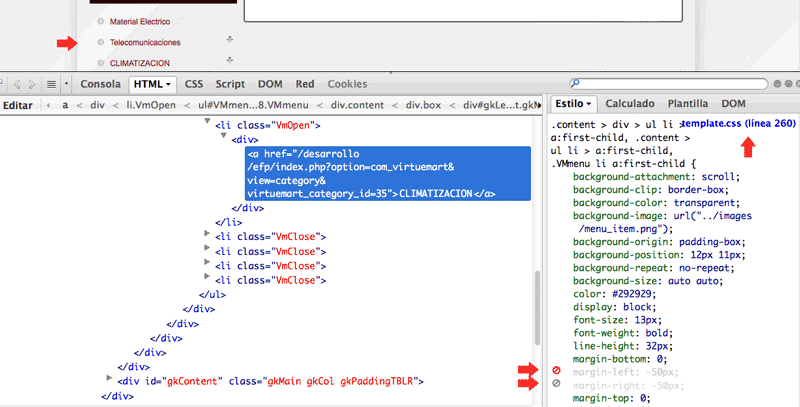Open the Script tab
Screen dimensions: 800x407
[x=230, y=84]
